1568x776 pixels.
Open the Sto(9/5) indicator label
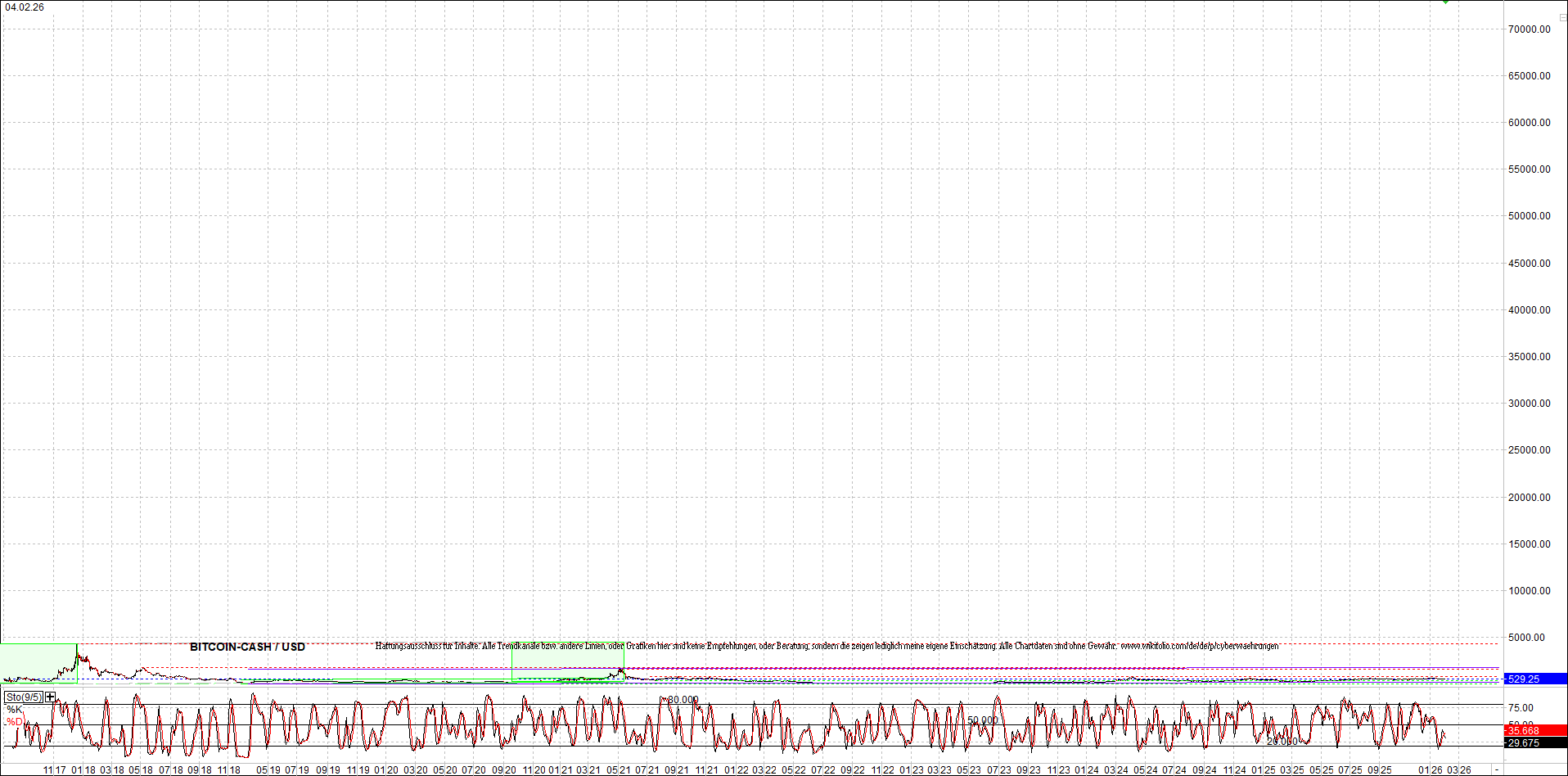pos(24,697)
